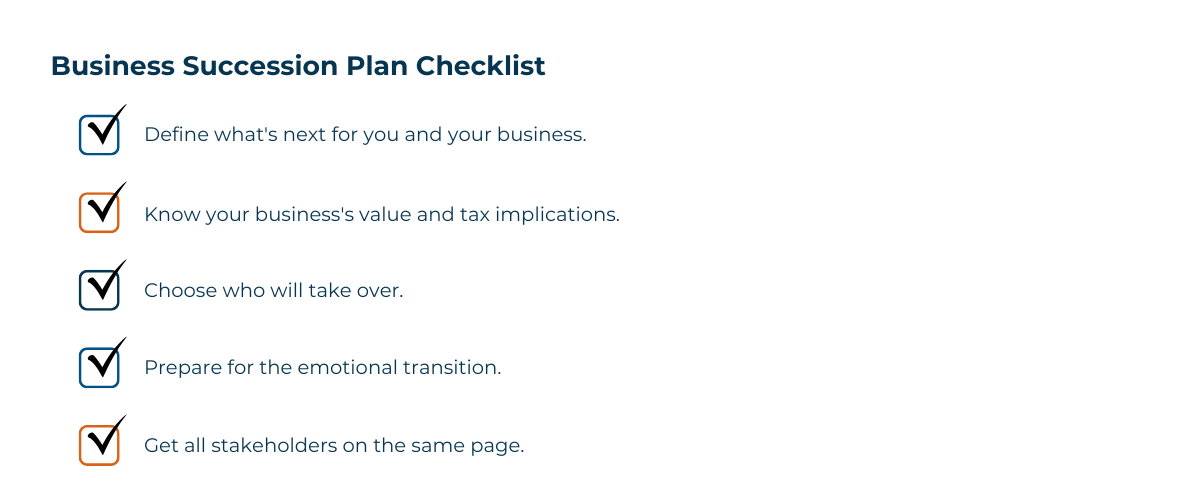Toggle the checkbox for 'Define what's next'

coord(99,134)
